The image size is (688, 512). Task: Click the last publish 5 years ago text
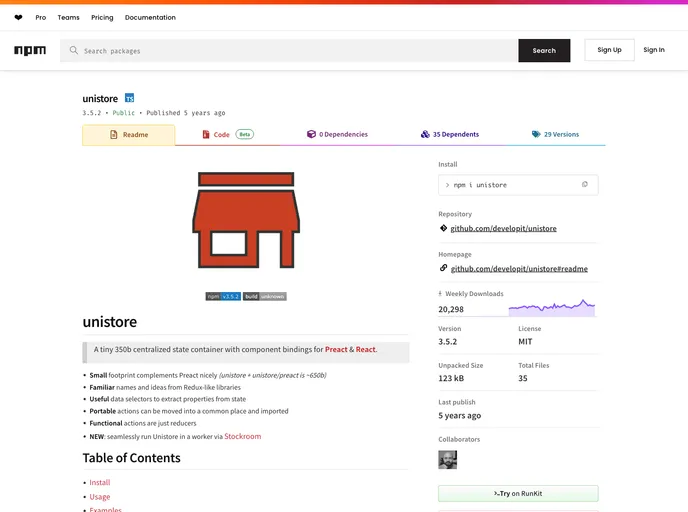[459, 415]
